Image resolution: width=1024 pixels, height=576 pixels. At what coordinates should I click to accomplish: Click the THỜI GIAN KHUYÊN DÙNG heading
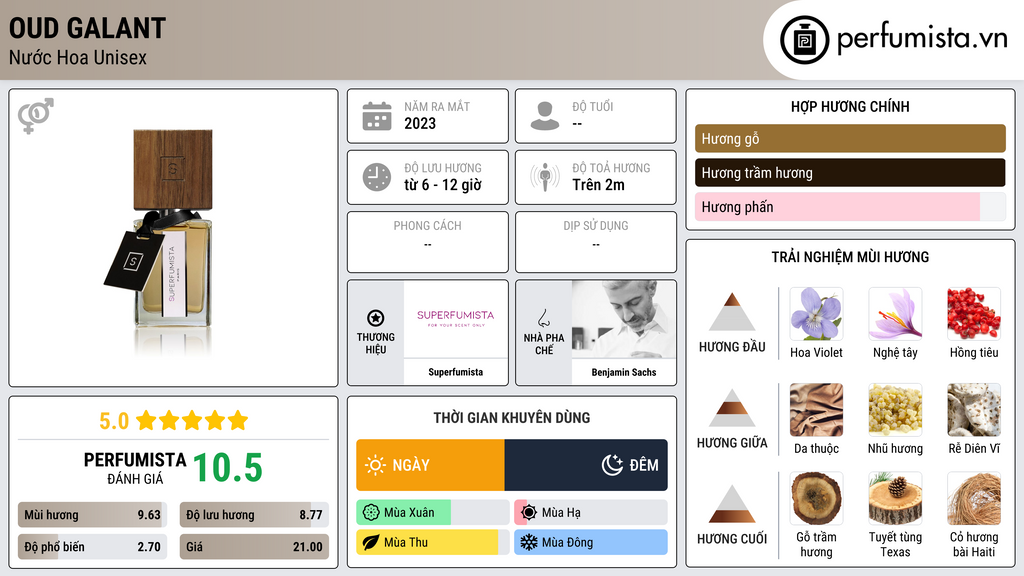(512, 418)
